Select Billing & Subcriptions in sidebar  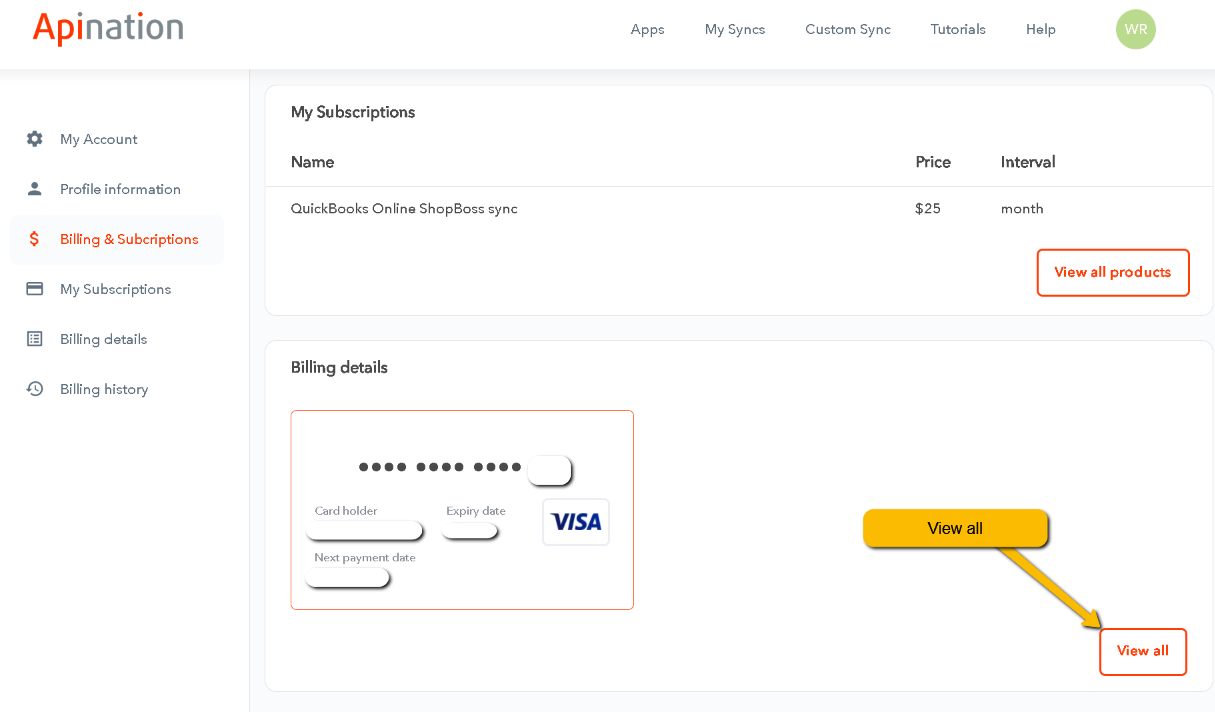[129, 239]
